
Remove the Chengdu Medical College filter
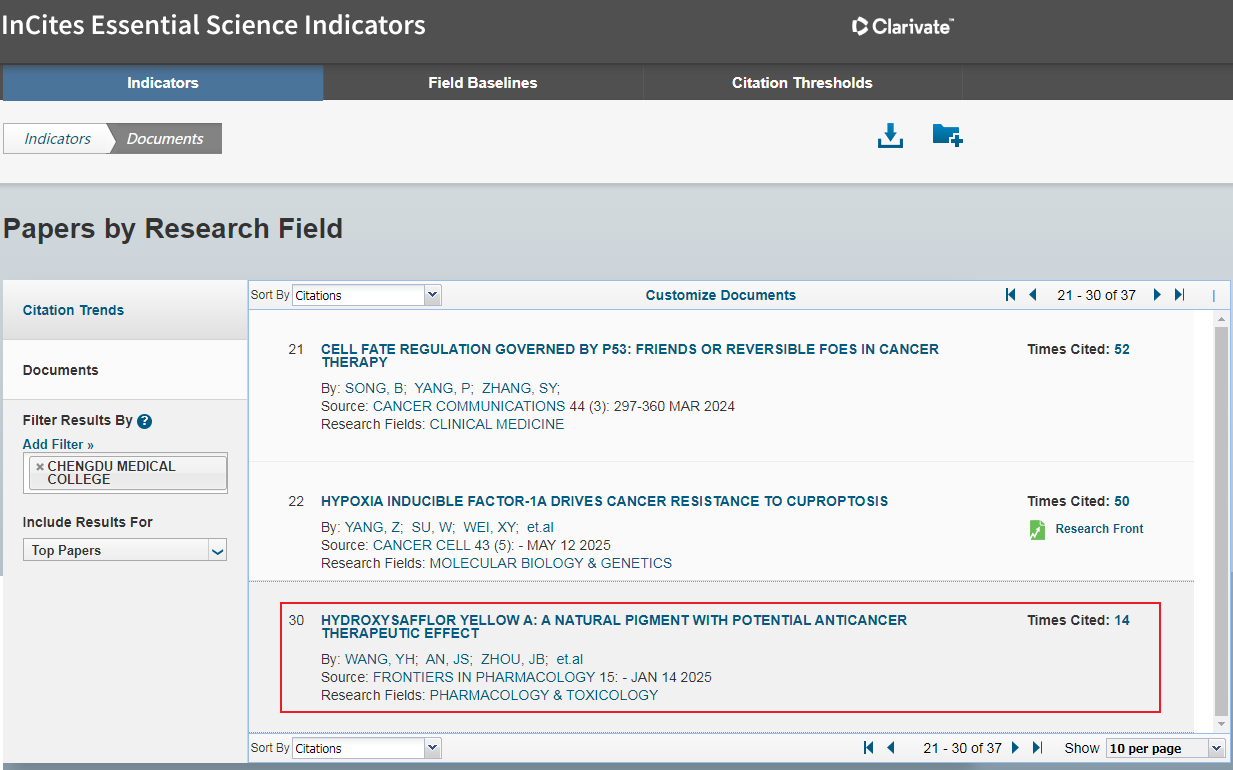[x=40, y=467]
